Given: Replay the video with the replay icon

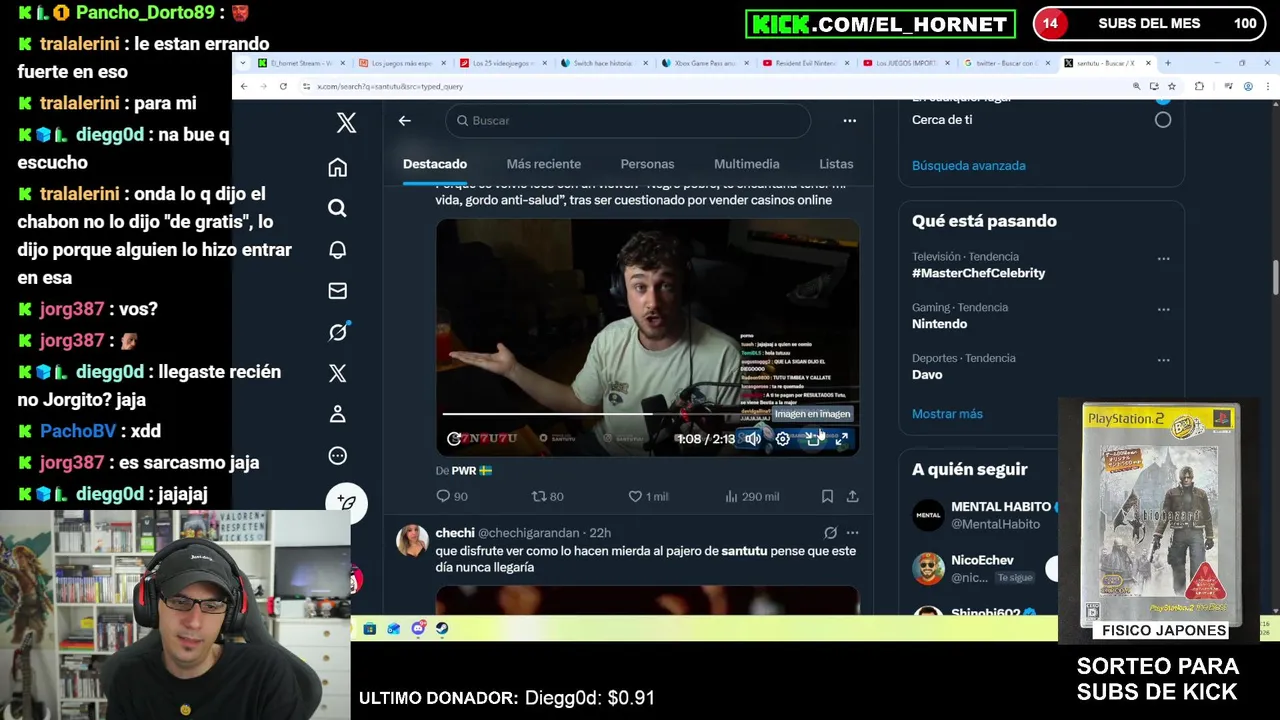Looking at the screenshot, I should [454, 438].
